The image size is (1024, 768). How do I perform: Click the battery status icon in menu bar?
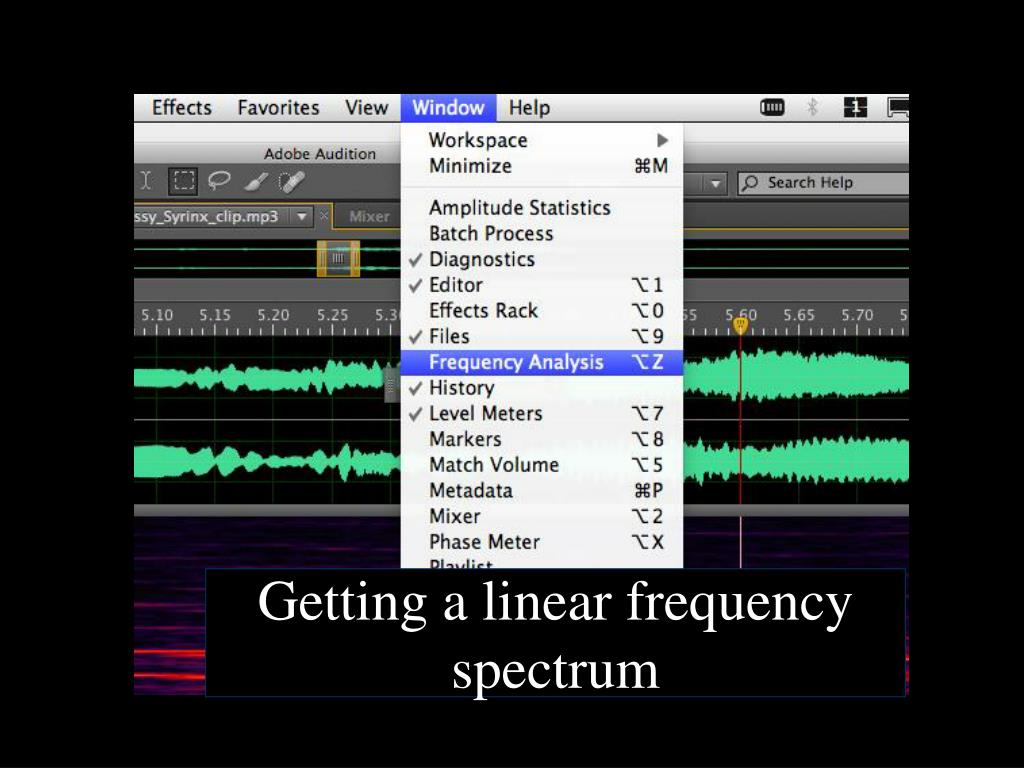[x=772, y=107]
